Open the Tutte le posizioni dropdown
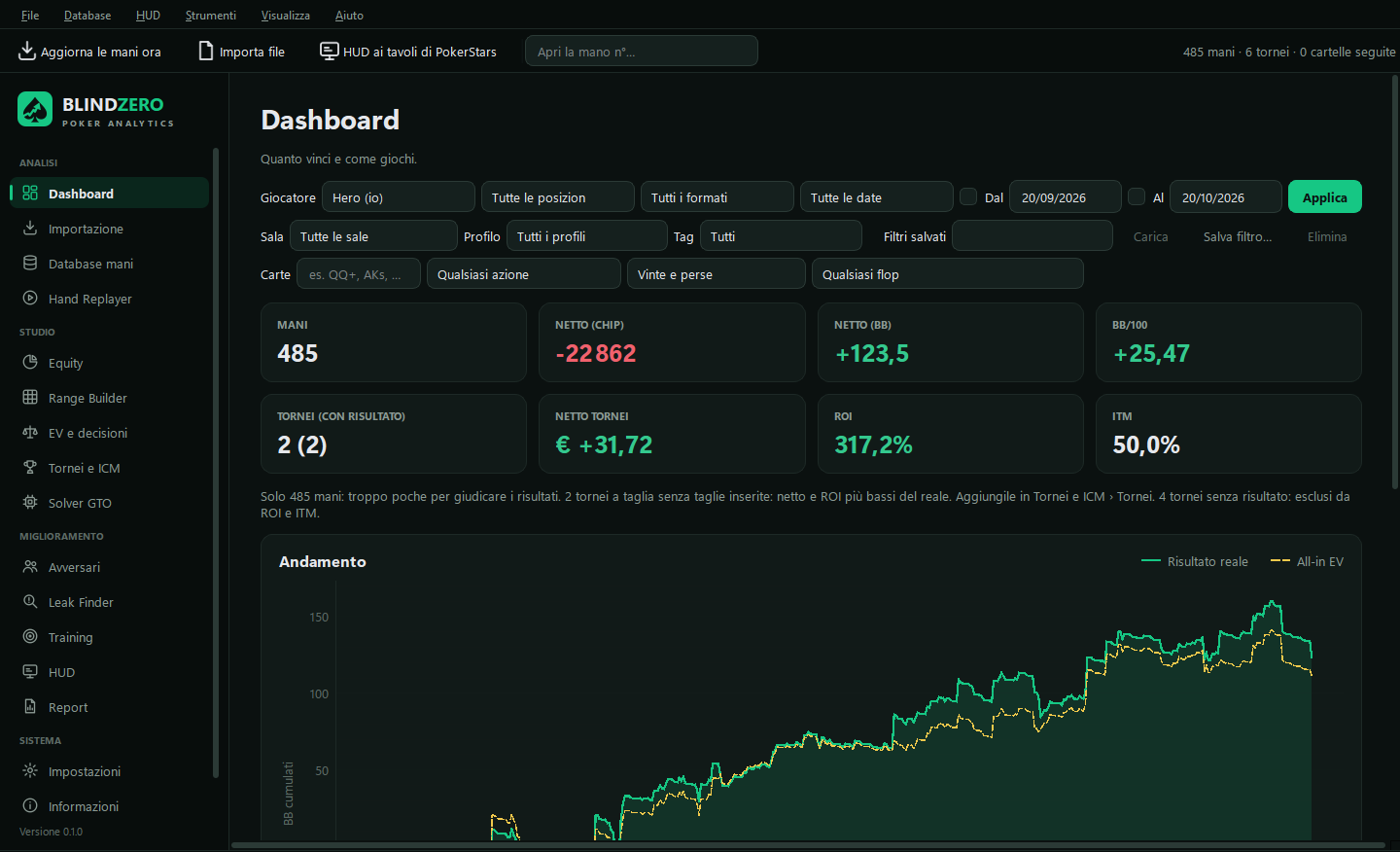The image size is (1400, 852). (x=558, y=196)
